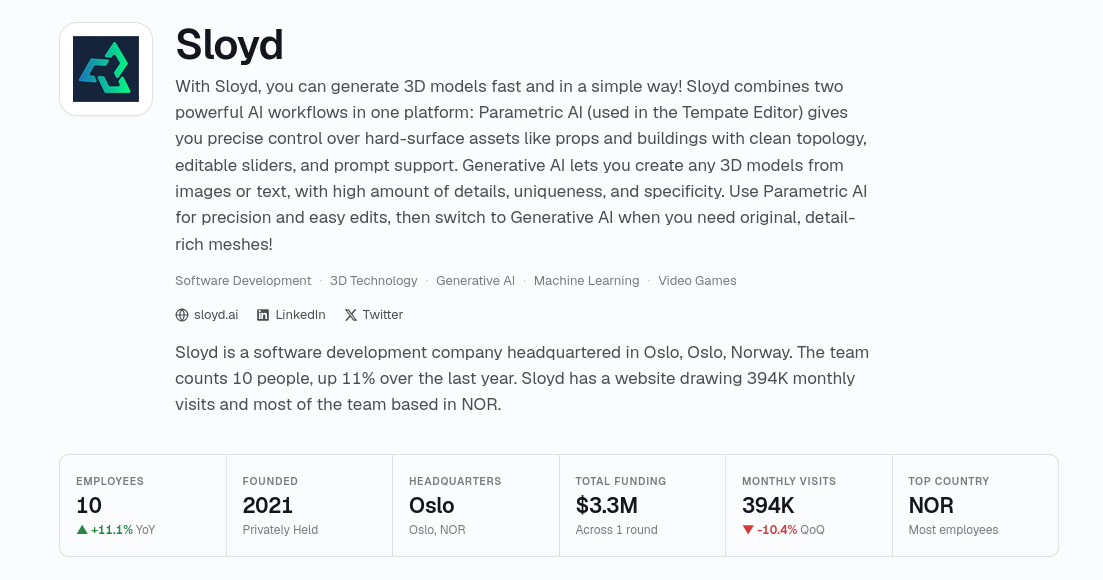Click the 'Across 1 round' funding text
This screenshot has height=580, width=1103.
(616, 529)
